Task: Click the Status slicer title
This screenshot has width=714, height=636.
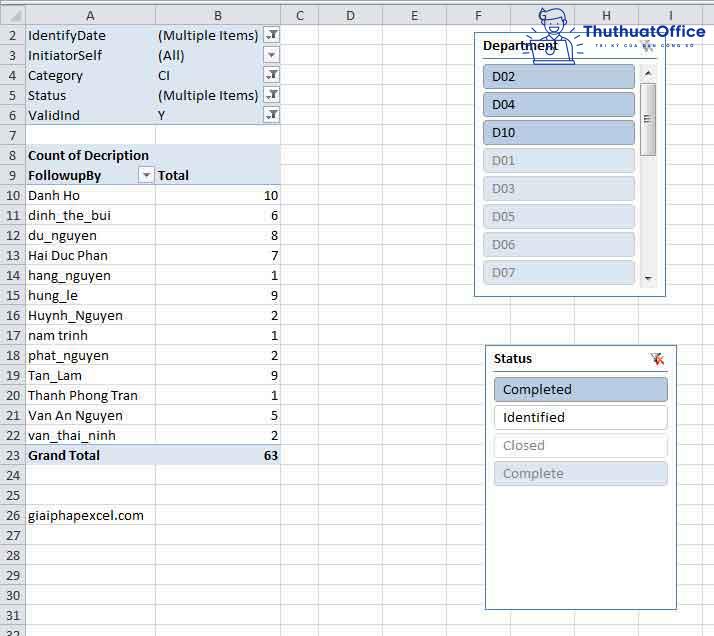Action: 513,359
